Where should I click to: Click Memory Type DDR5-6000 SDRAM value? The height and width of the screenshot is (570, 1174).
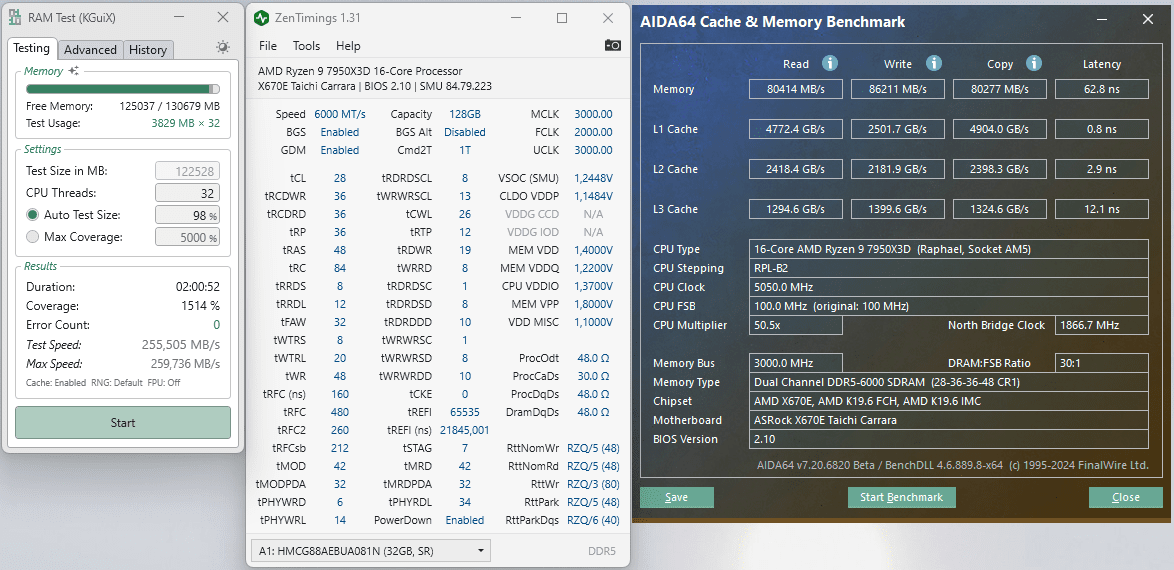[949, 382]
